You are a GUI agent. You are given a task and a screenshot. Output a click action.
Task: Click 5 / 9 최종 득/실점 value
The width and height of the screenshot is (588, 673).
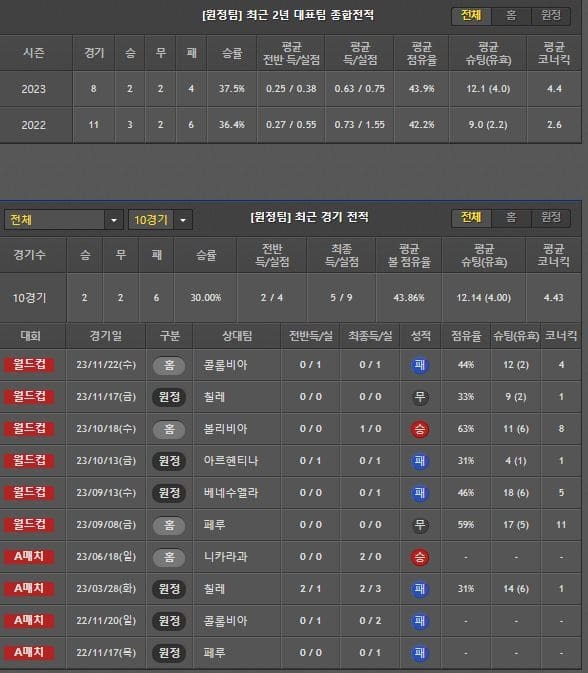(341, 297)
